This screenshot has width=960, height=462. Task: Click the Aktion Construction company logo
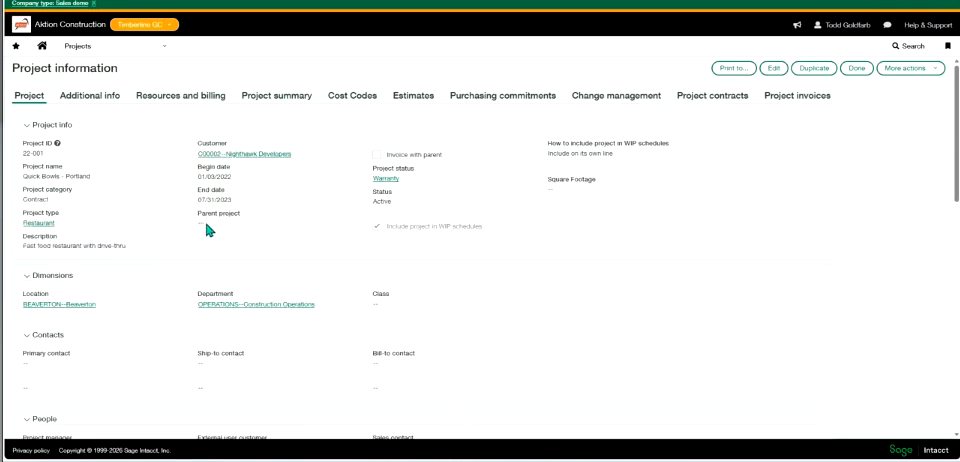21,24
